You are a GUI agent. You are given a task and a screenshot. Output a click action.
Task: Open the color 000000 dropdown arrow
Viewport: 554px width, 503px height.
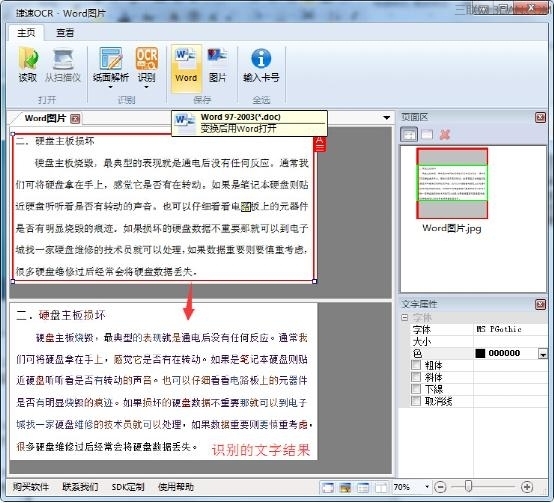coord(542,354)
